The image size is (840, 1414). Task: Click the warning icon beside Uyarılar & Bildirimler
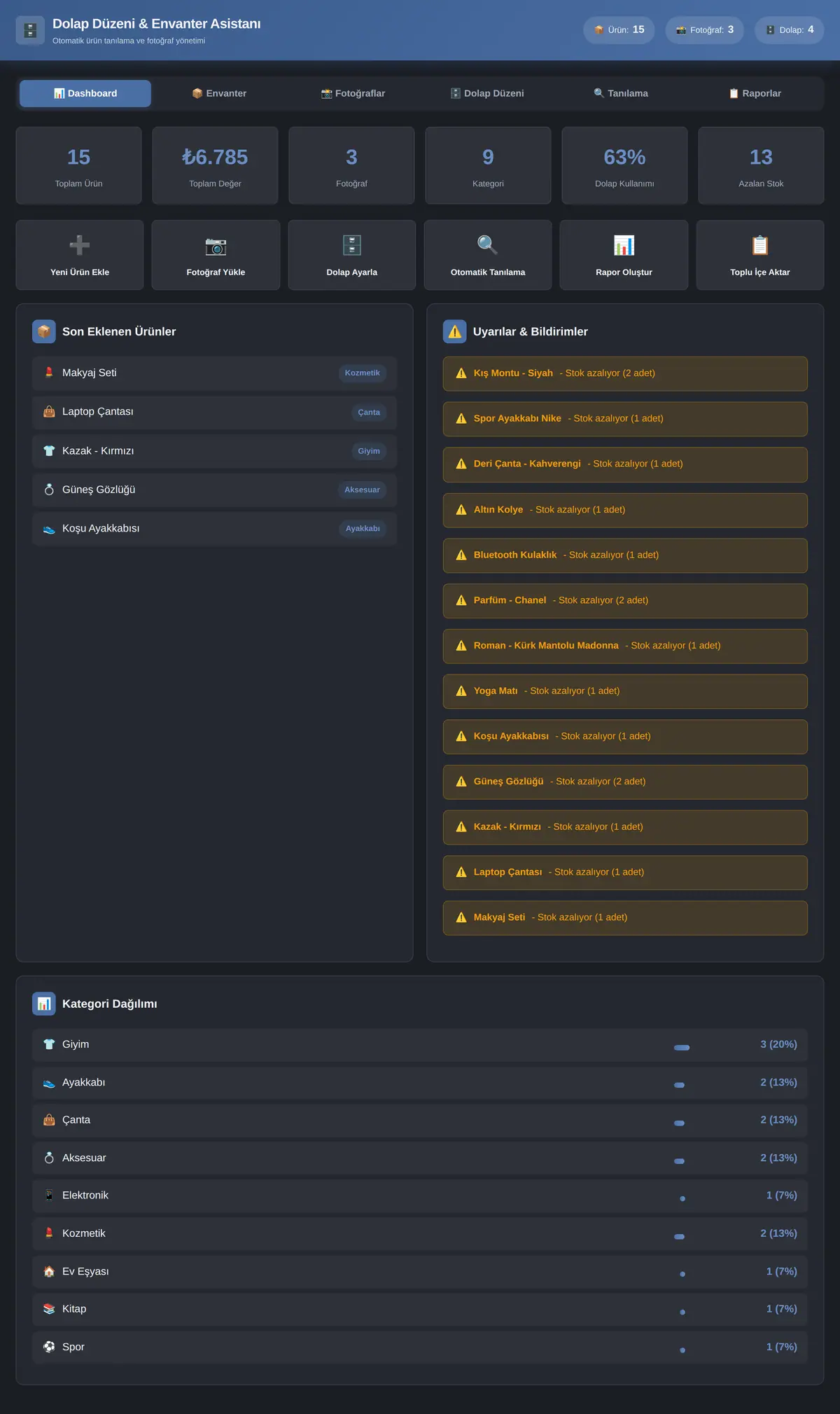tap(455, 331)
